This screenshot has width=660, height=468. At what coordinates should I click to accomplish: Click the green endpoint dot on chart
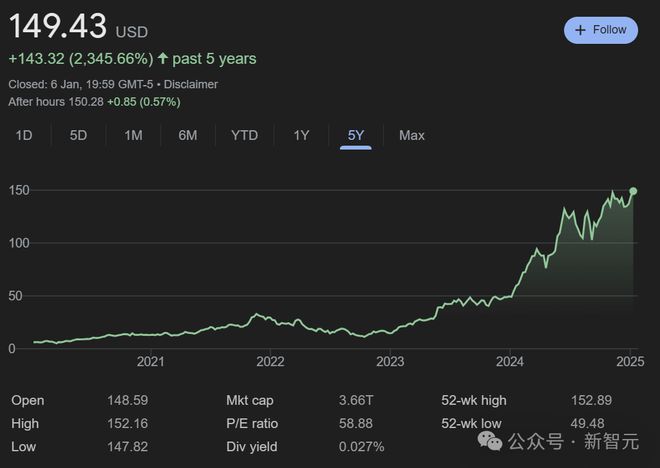[x=633, y=191]
